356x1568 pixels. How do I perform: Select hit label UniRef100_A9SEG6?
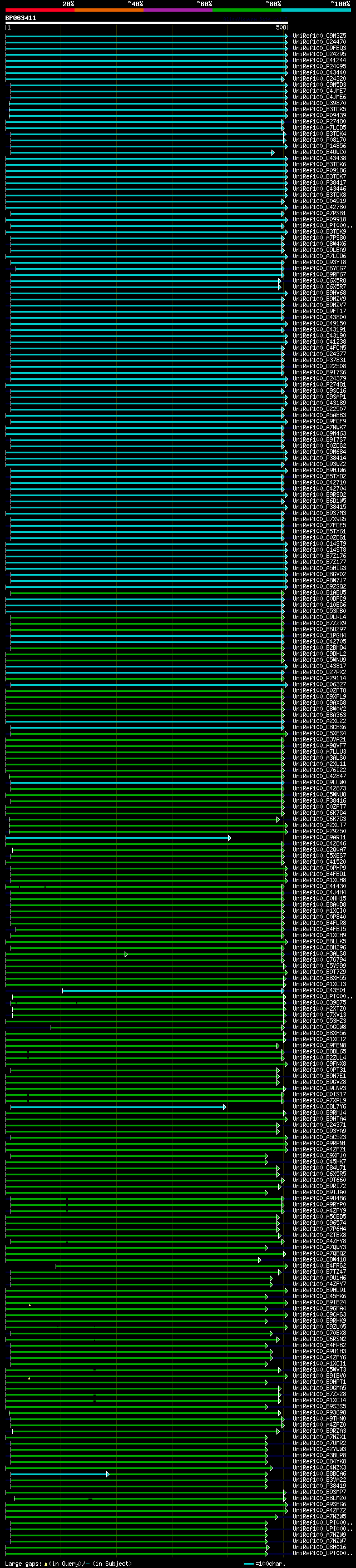coord(319,1504)
